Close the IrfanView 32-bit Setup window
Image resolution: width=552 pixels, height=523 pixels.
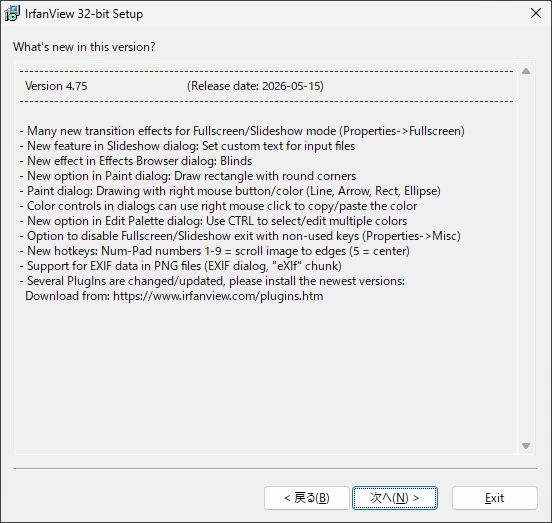click(x=536, y=13)
